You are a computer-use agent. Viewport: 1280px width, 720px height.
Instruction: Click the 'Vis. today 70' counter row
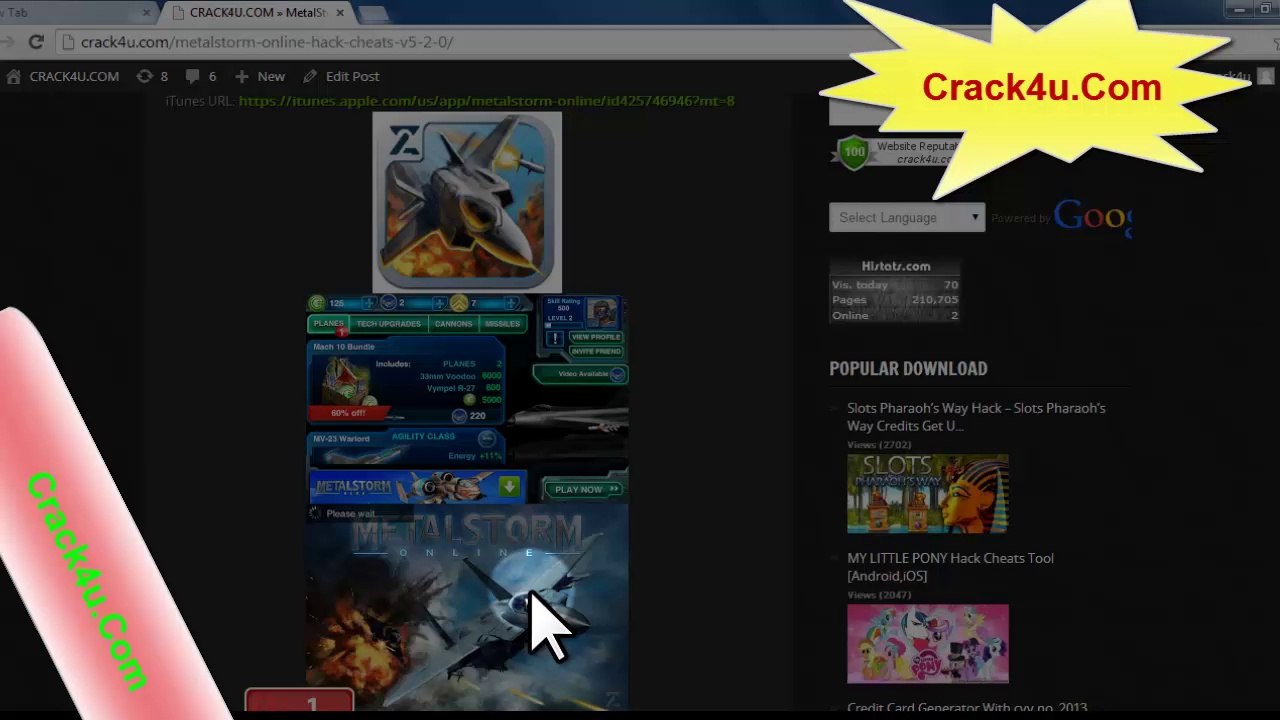[x=895, y=285]
